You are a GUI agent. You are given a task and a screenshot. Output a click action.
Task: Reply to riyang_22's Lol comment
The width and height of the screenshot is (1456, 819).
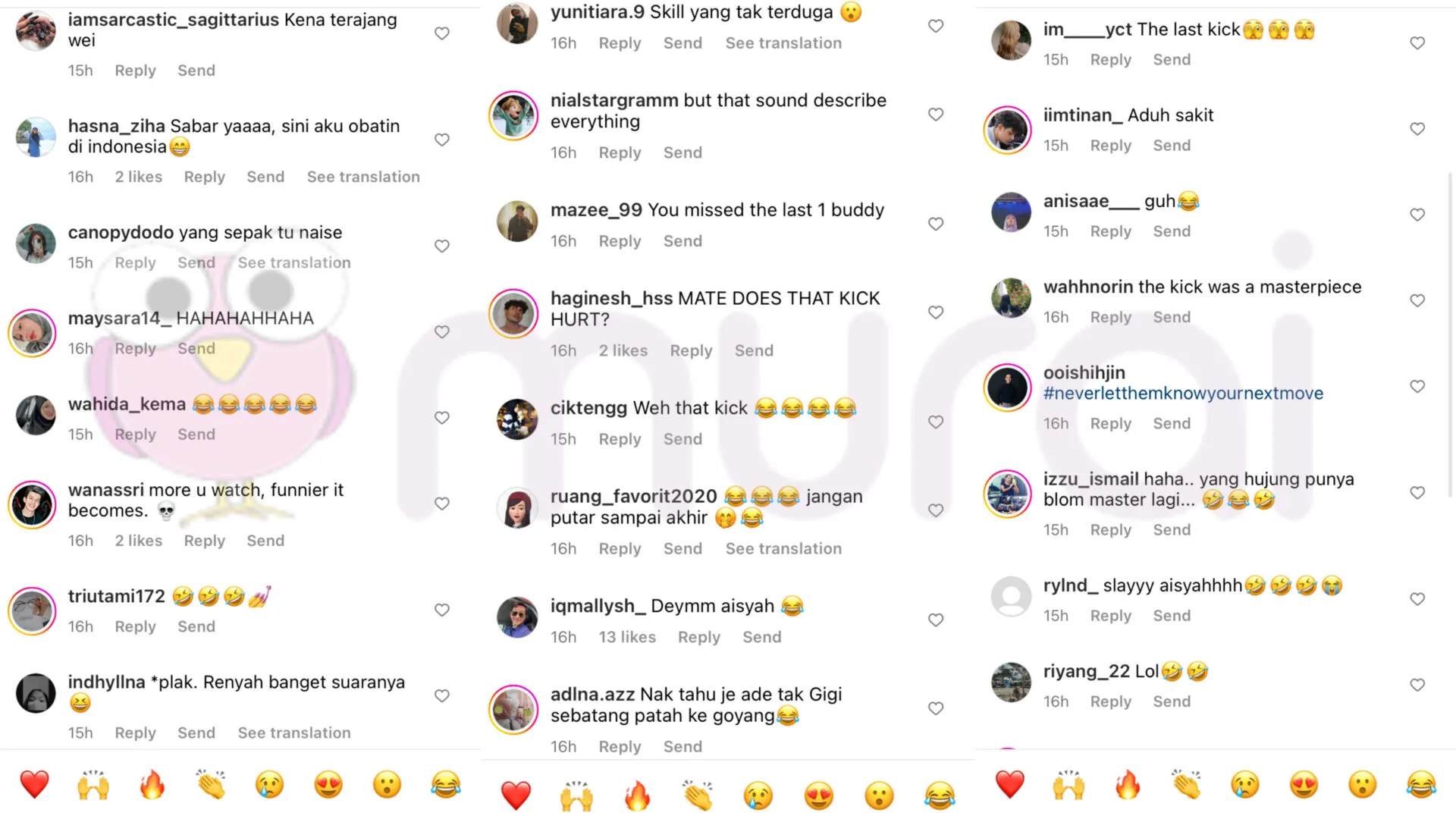click(1110, 701)
